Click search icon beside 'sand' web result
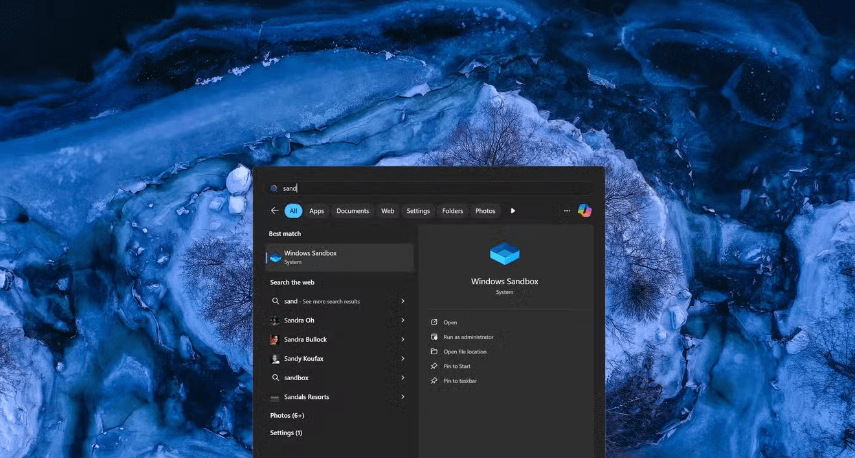Viewport: 855px width, 458px height. pos(275,302)
